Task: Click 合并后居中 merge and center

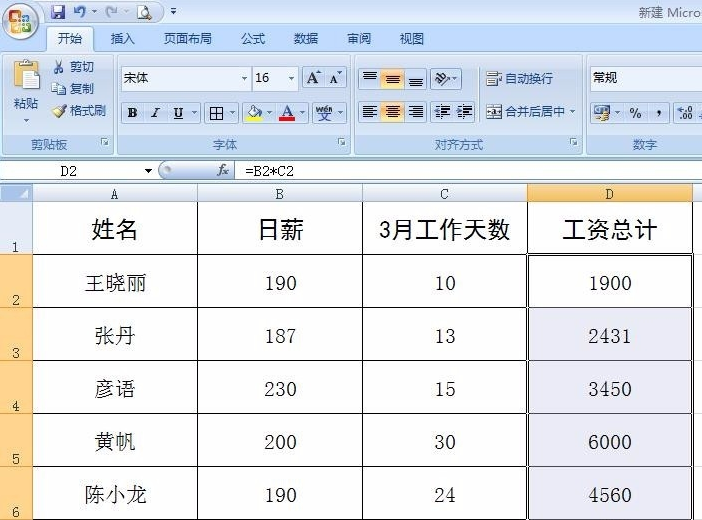Action: tap(525, 111)
